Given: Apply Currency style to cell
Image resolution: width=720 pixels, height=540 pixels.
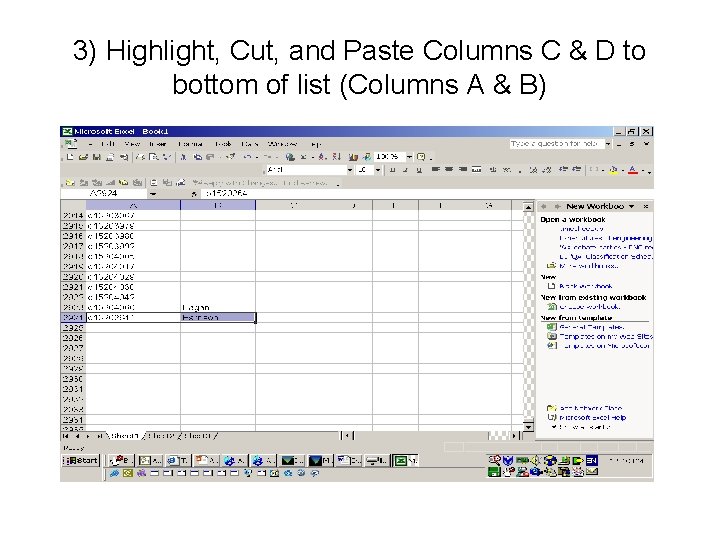Looking at the screenshot, I should [493, 170].
